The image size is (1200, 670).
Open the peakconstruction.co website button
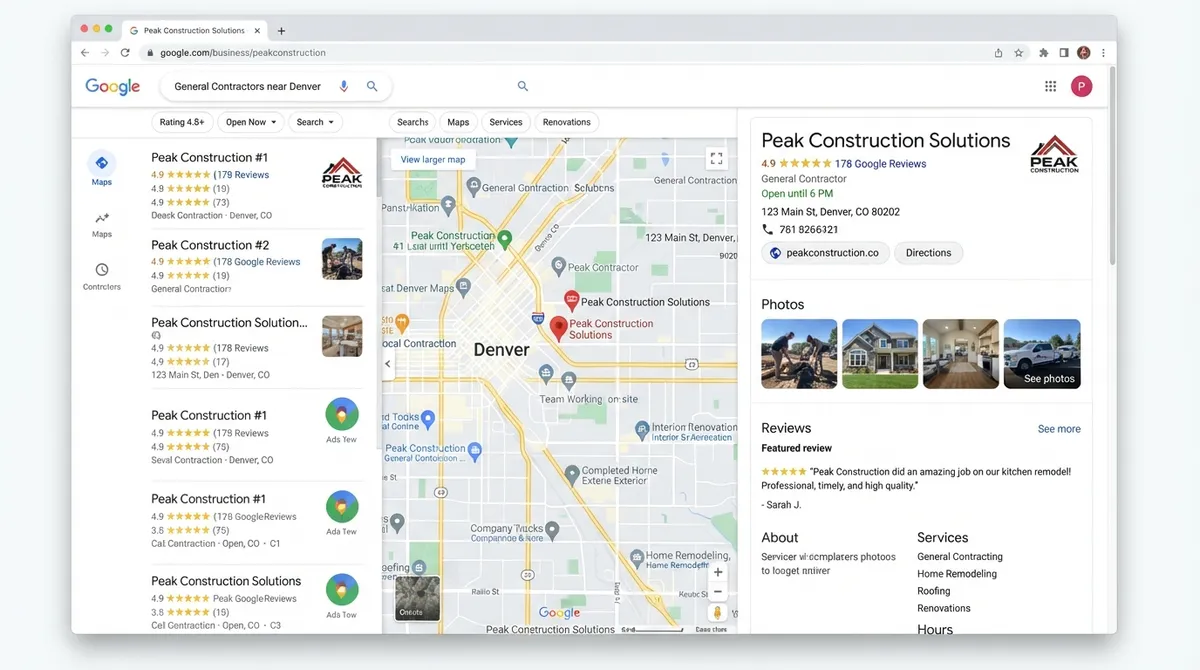tap(825, 253)
